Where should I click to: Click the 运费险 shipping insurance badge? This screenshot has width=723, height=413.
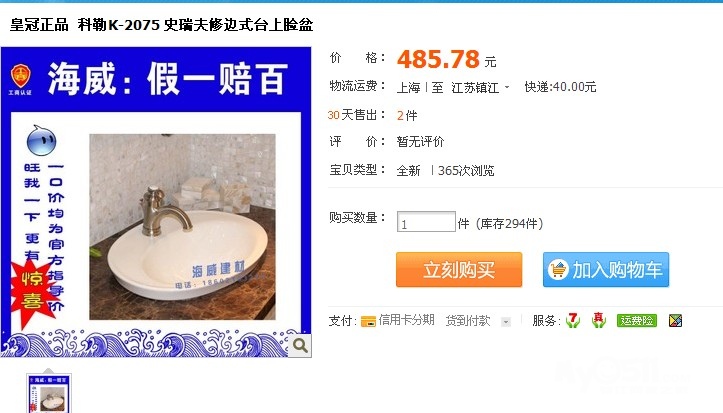click(x=637, y=320)
